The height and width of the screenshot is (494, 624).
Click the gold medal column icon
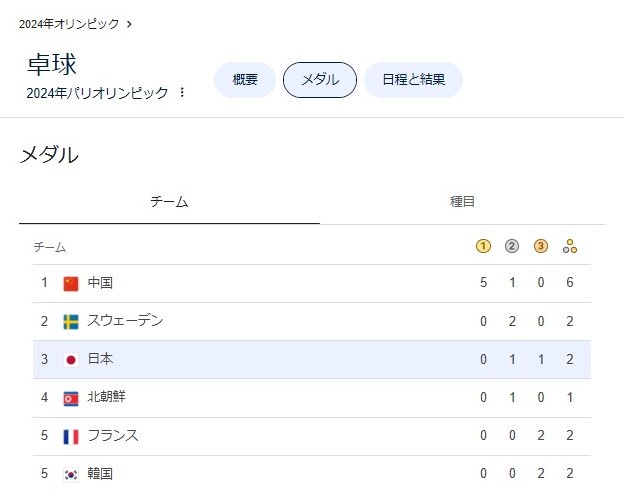(483, 246)
